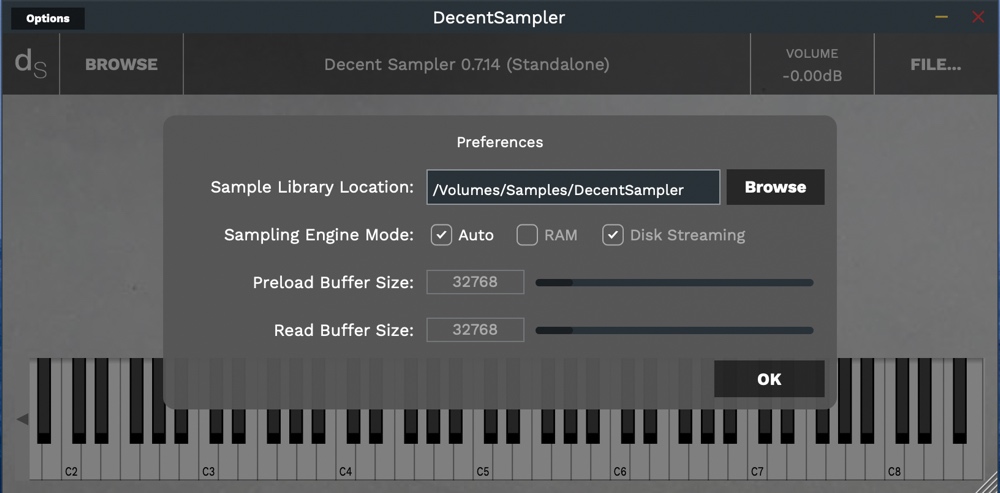Adjust the Read Buffer Size slider
This screenshot has height=493, width=1000.
[x=674, y=330]
